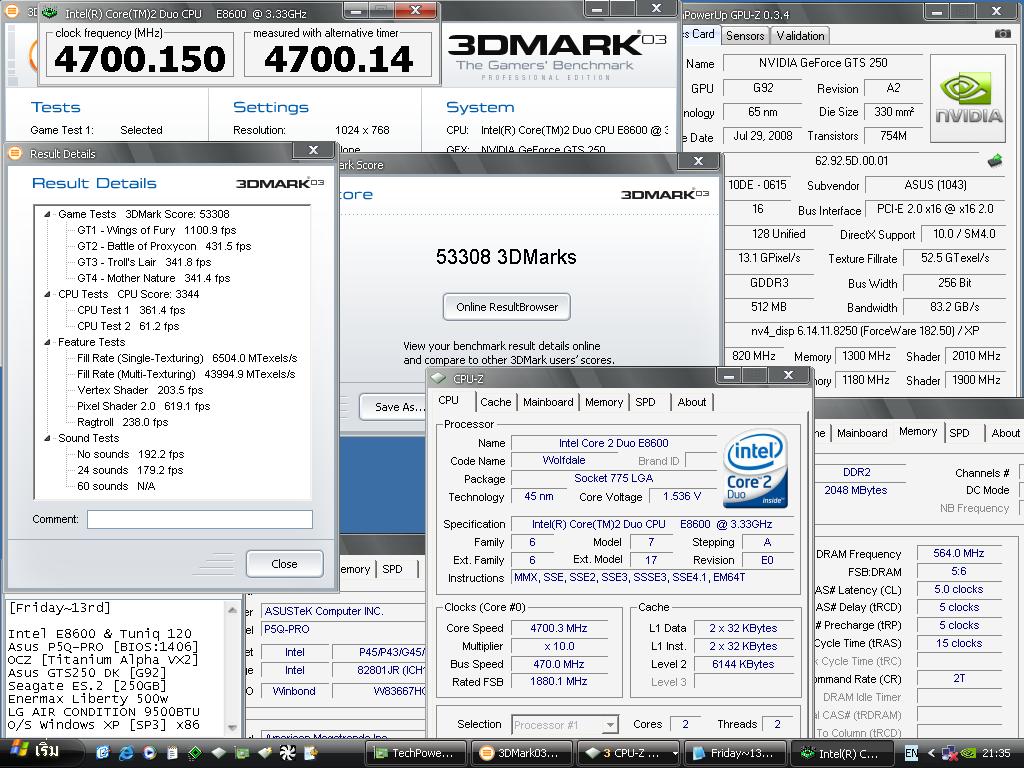This screenshot has width=1024, height=768.
Task: Switch to the Intel(R) C... taskbar button
Action: (840, 753)
